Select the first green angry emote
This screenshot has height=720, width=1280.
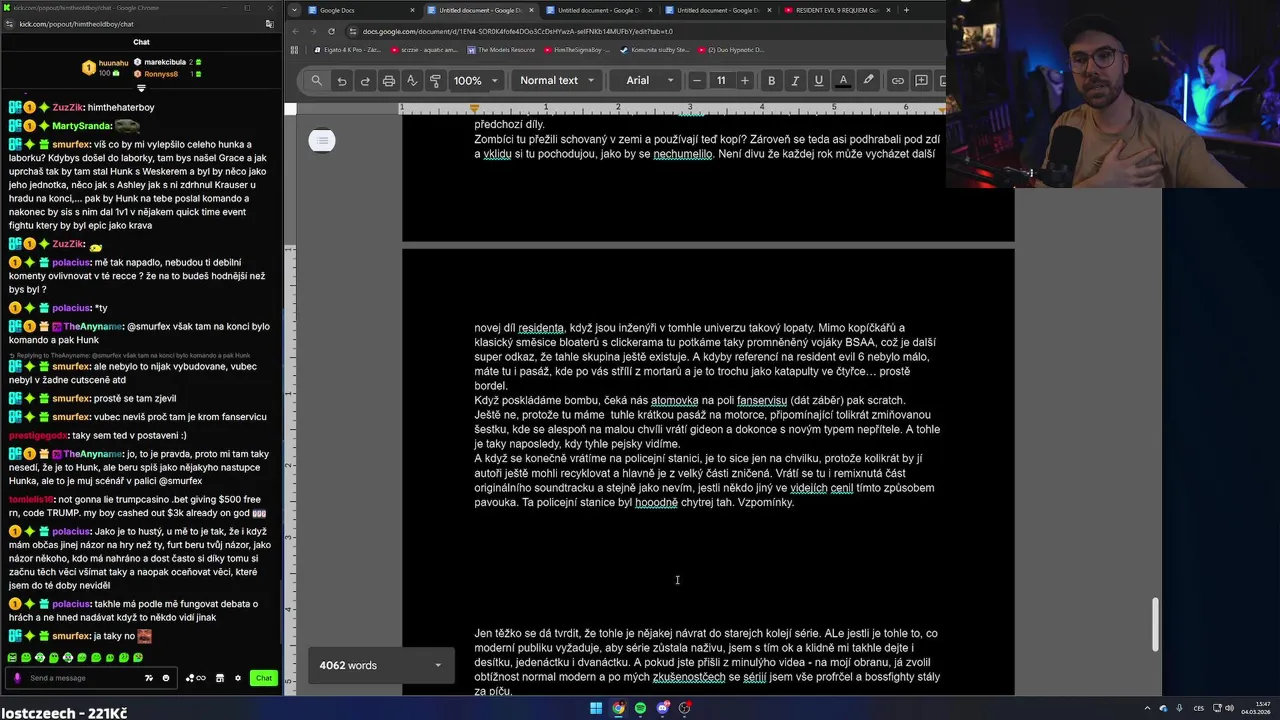point(12,658)
